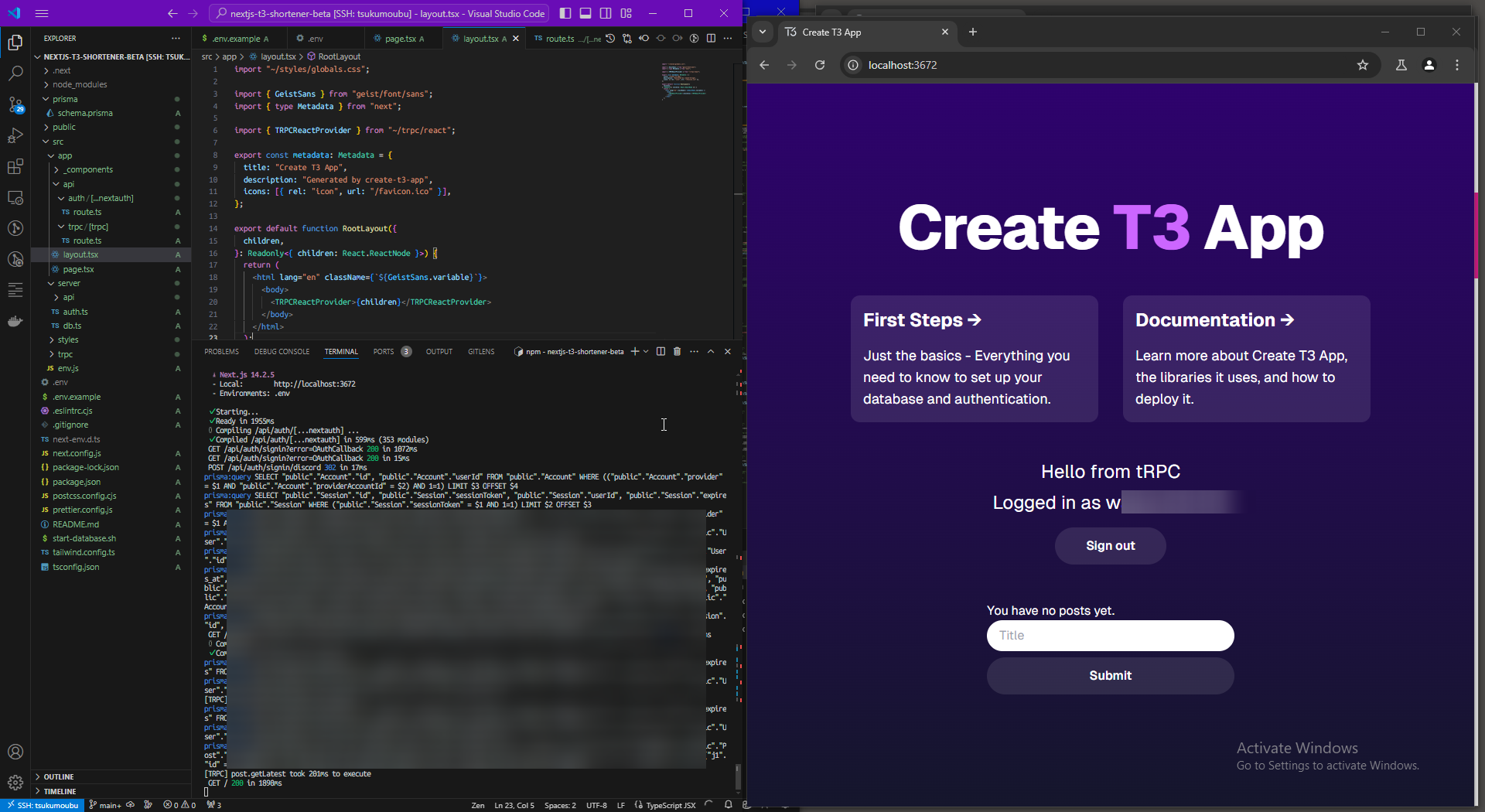Screen dimensions: 1485x812
Task: Open the Extensions view
Action: tap(15, 166)
